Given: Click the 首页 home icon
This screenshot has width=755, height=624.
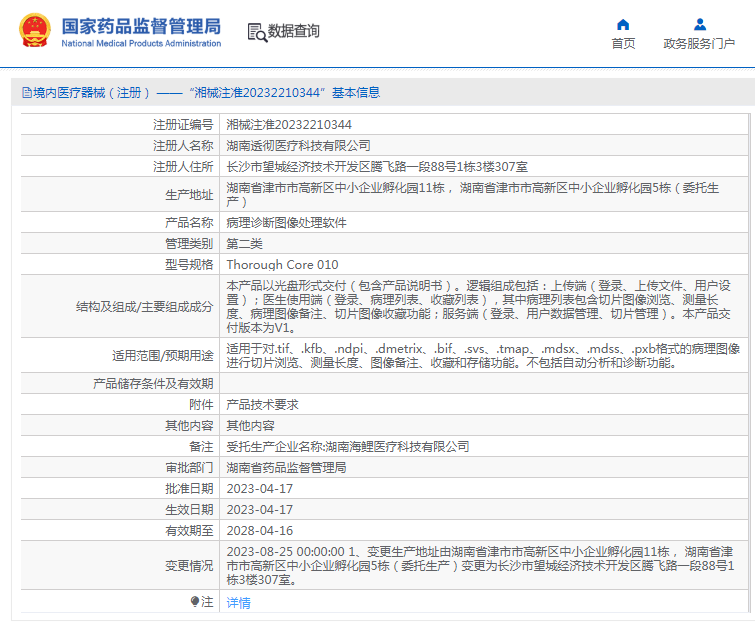Looking at the screenshot, I should tap(623, 25).
